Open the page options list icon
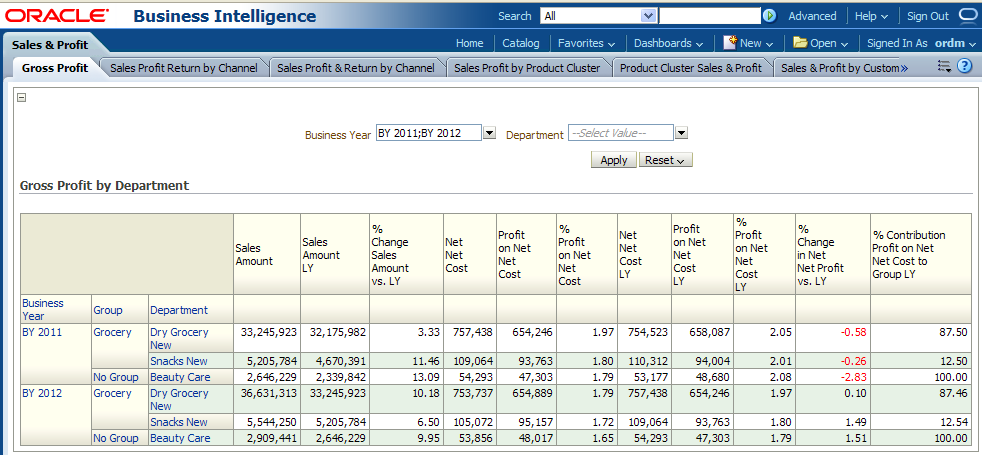Screen dimensions: 982x455 pos(944,66)
